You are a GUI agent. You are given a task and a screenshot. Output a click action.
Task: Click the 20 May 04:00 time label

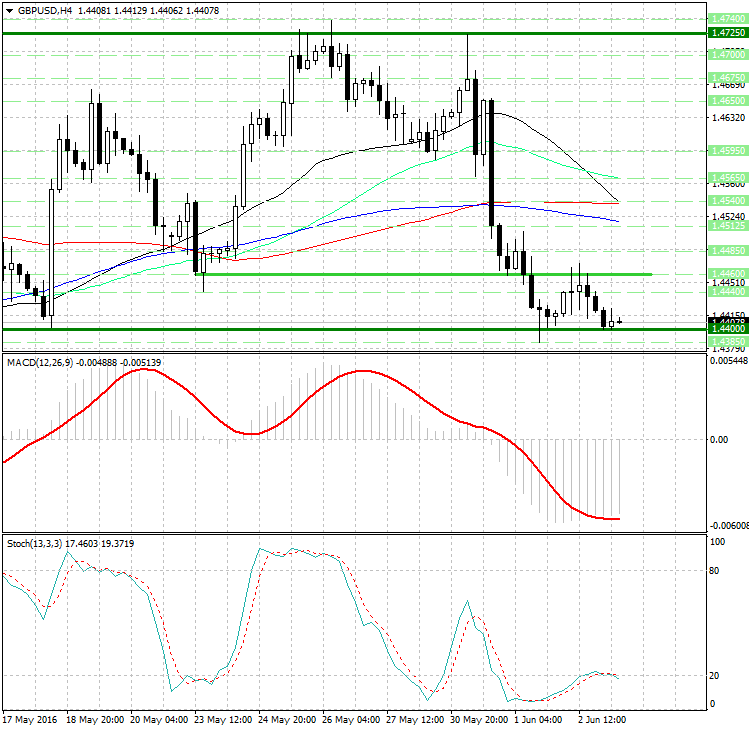click(x=159, y=720)
